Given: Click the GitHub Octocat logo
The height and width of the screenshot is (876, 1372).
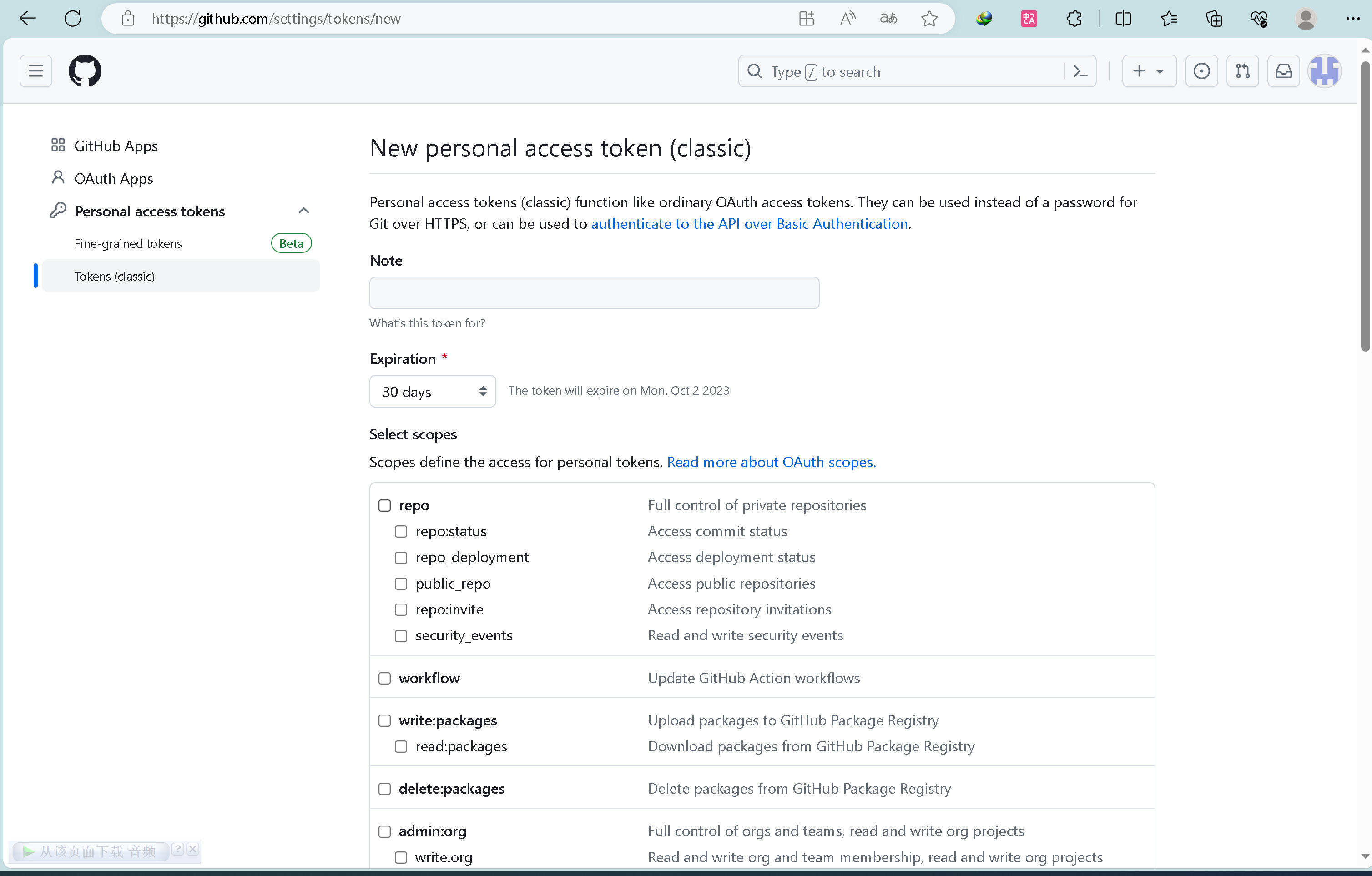Looking at the screenshot, I should [x=85, y=71].
